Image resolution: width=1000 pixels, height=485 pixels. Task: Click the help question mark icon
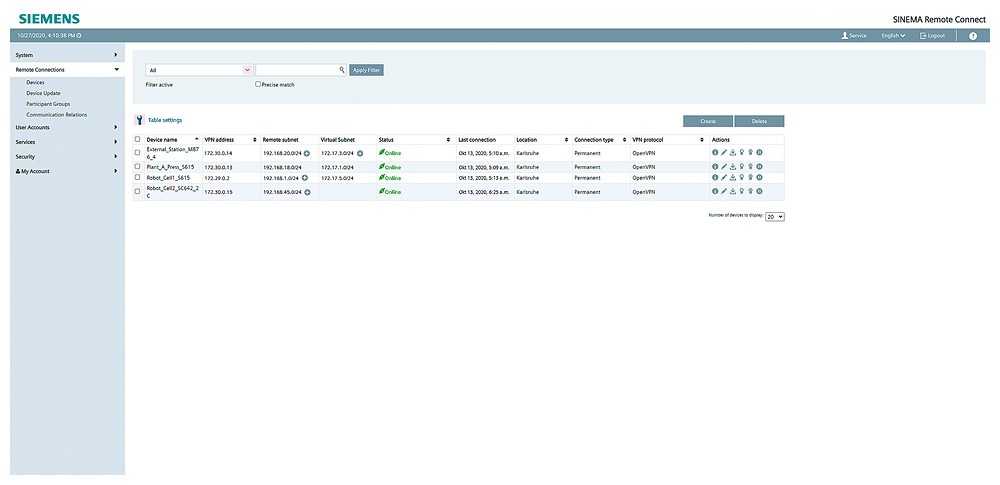[973, 35]
